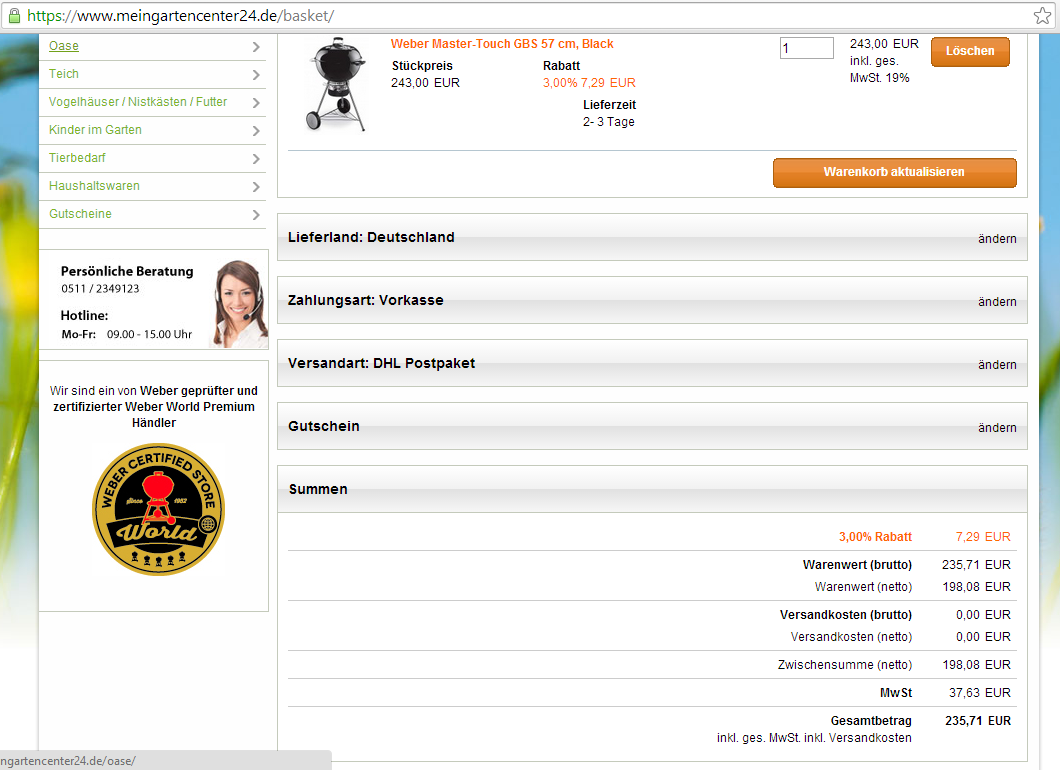This screenshot has height=770, width=1060.
Task: Click the Weber grill product thumbnail
Action: point(337,84)
